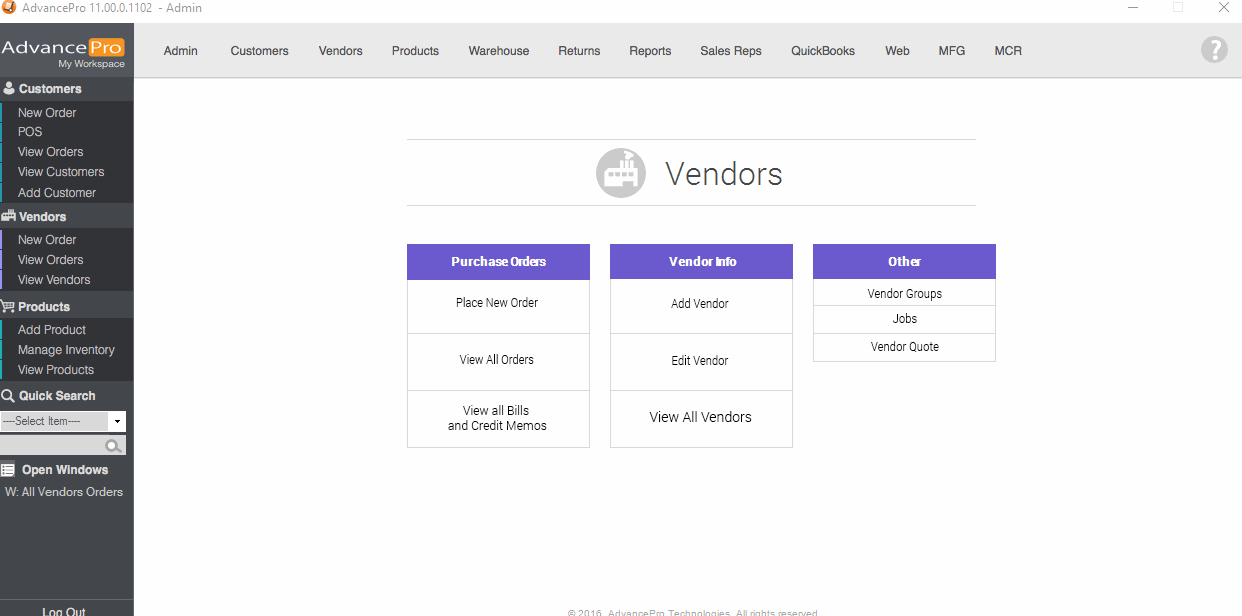Click the help question mark icon
1242x616 pixels.
click(x=1214, y=50)
